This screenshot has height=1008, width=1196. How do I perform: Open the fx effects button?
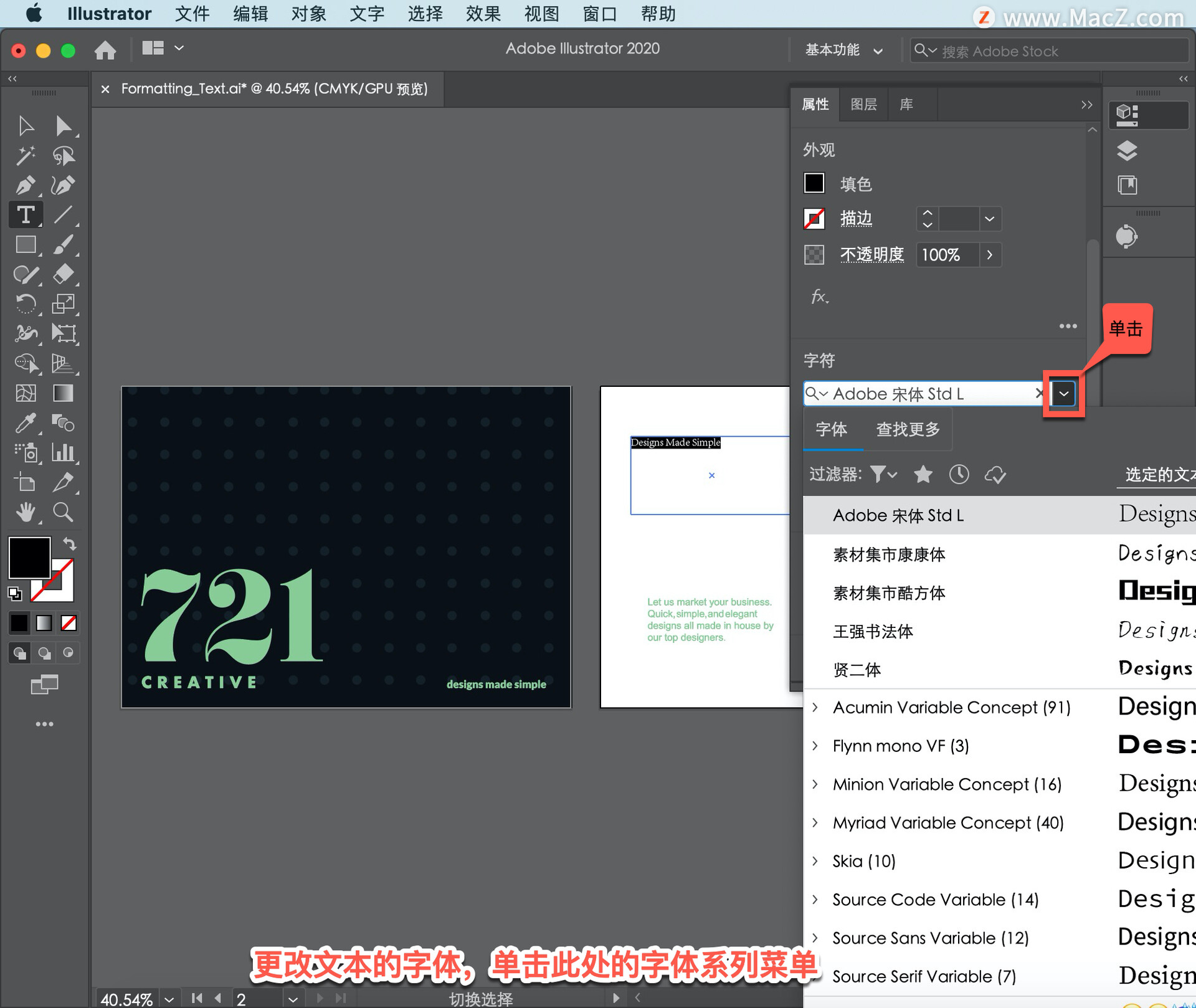coord(819,297)
